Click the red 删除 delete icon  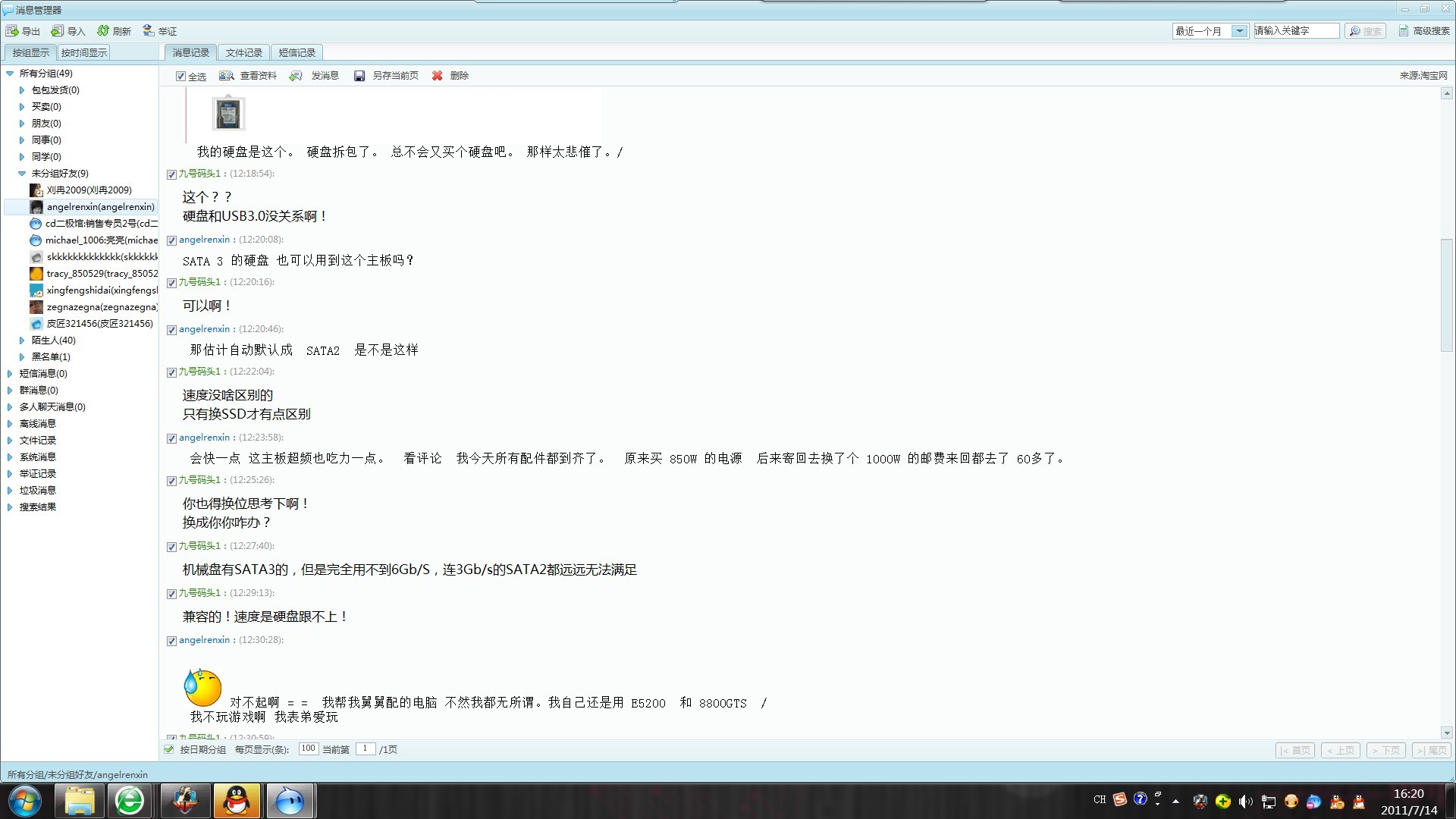438,76
